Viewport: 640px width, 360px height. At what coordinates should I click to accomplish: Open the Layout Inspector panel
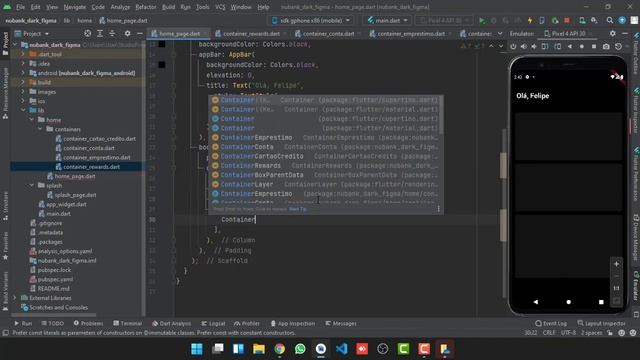[601, 323]
